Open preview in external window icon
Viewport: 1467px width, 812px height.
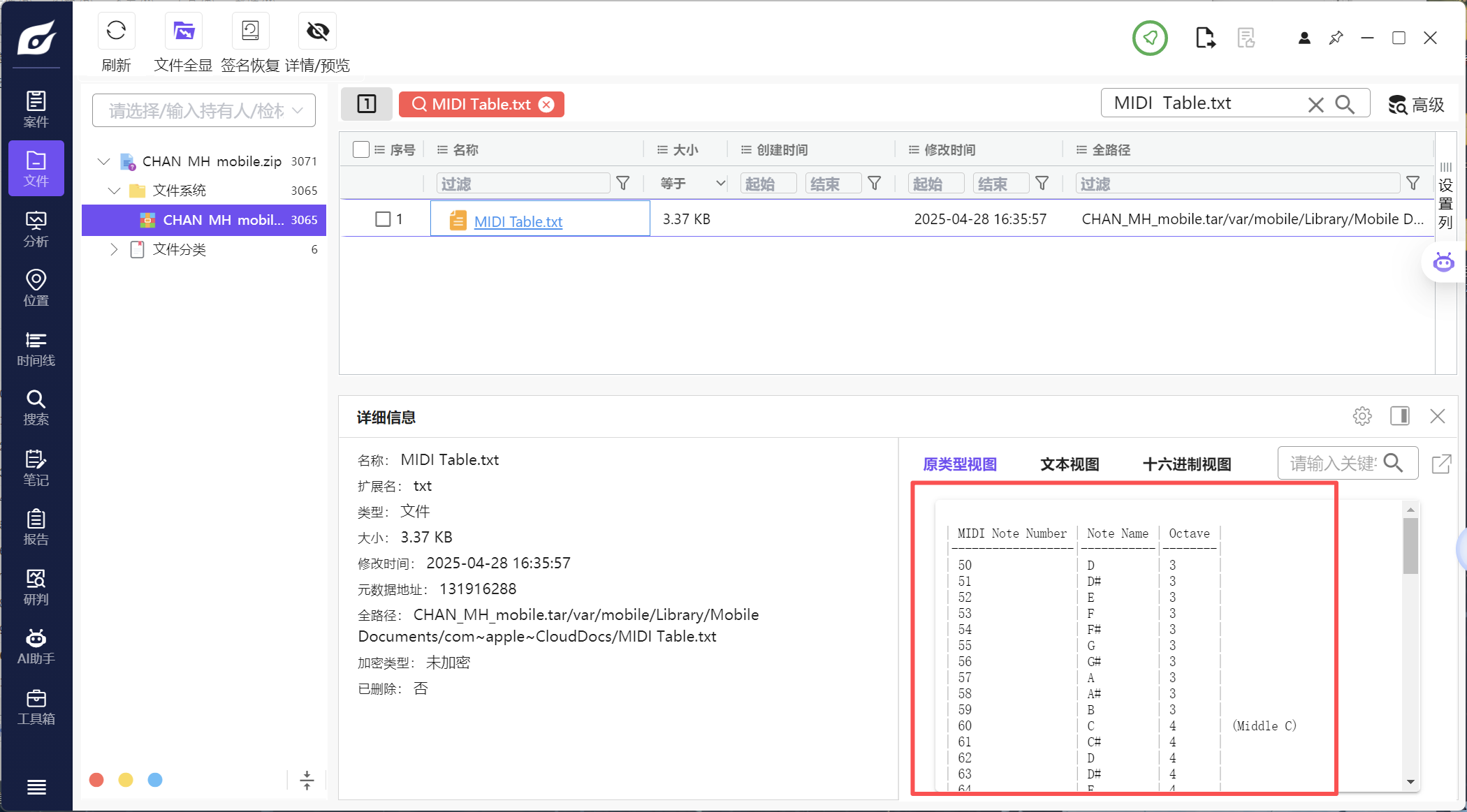(x=1441, y=464)
